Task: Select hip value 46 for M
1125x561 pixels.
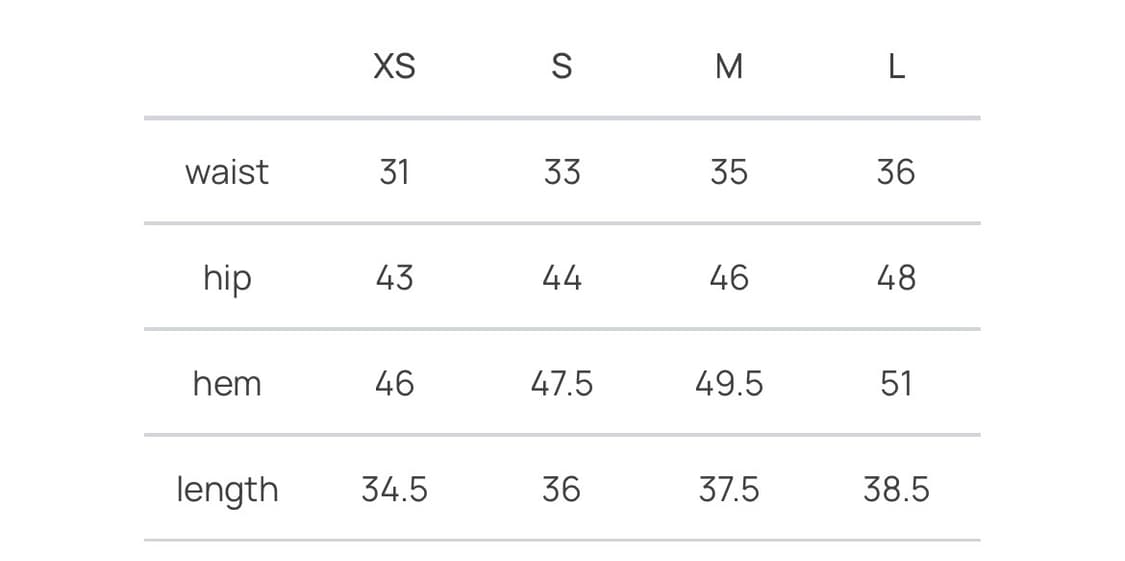Action: pos(729,278)
